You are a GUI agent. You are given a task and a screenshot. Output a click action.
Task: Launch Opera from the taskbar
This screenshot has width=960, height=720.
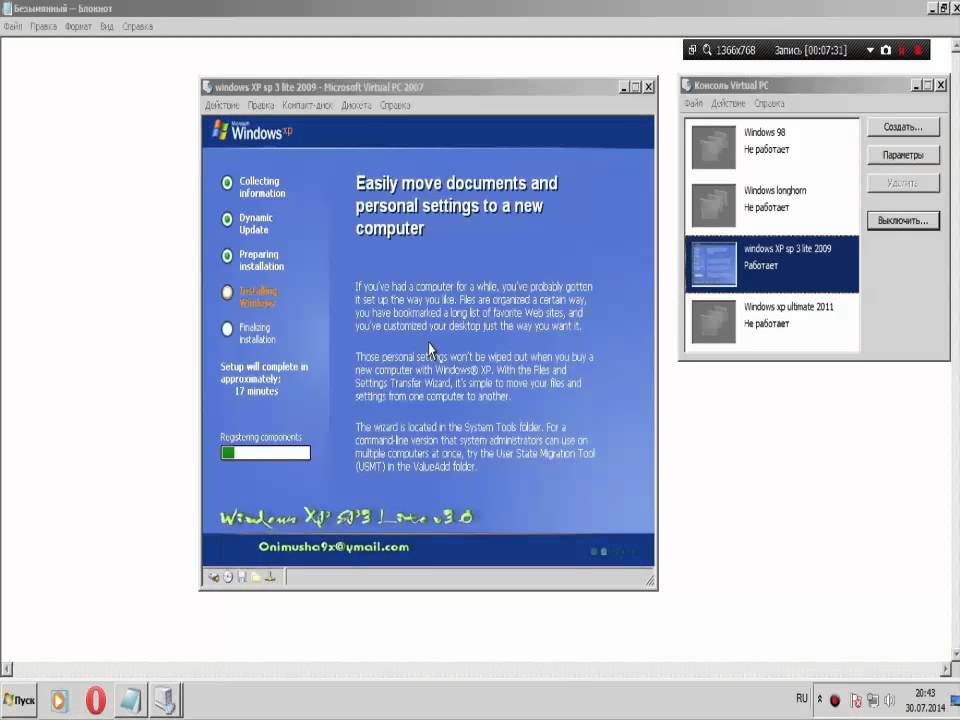(x=95, y=700)
